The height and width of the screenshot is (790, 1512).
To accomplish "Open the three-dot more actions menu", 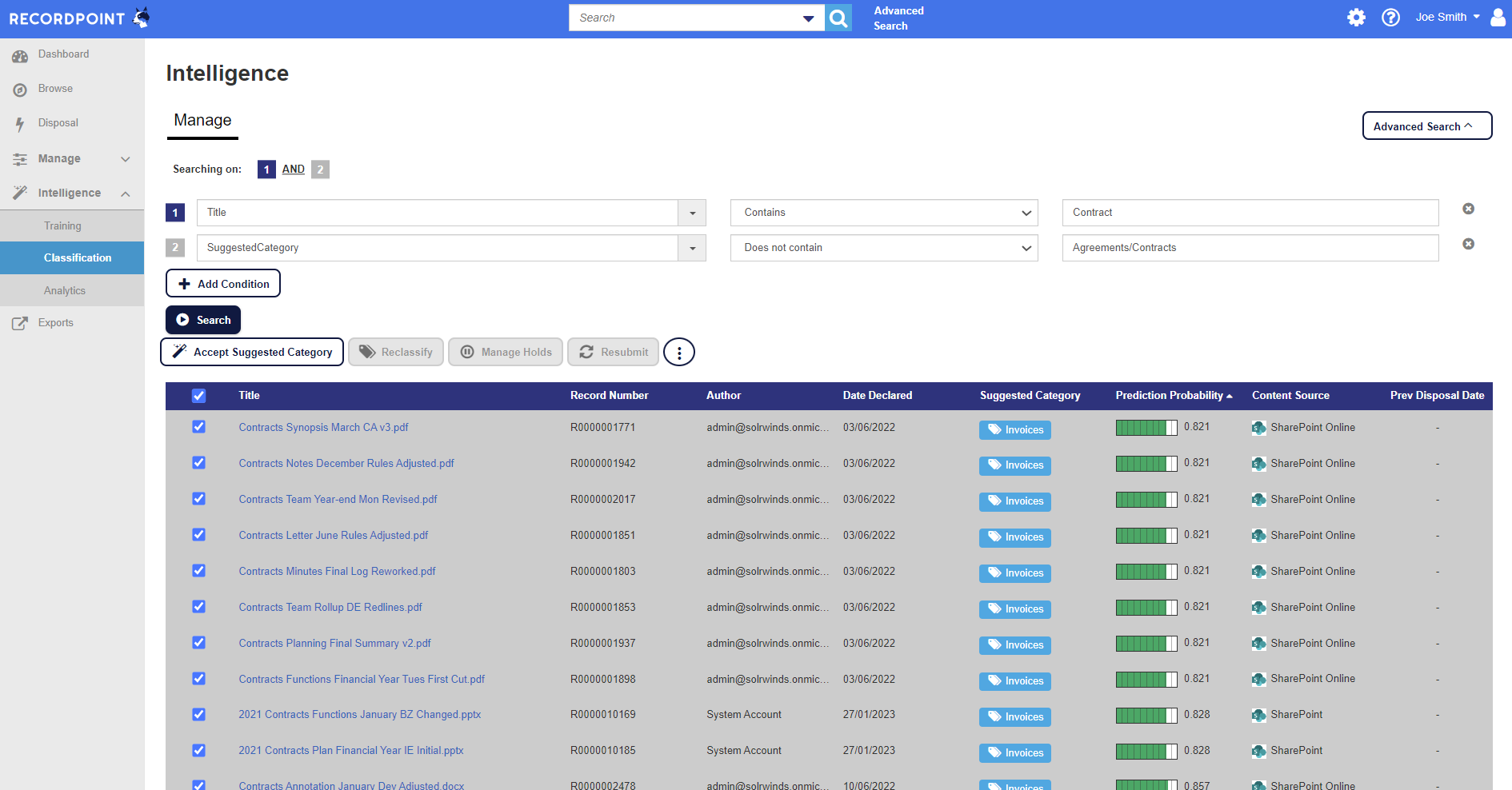I will pos(679,352).
